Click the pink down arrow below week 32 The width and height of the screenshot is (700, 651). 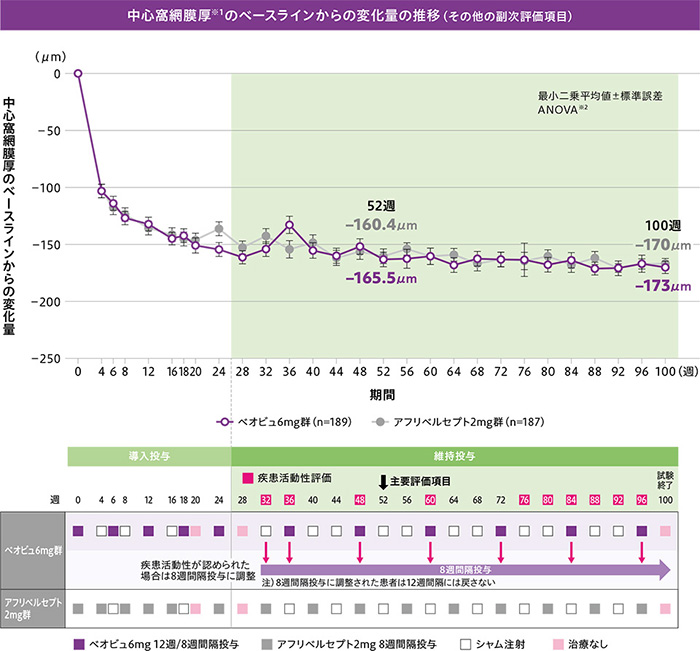pyautogui.click(x=266, y=552)
